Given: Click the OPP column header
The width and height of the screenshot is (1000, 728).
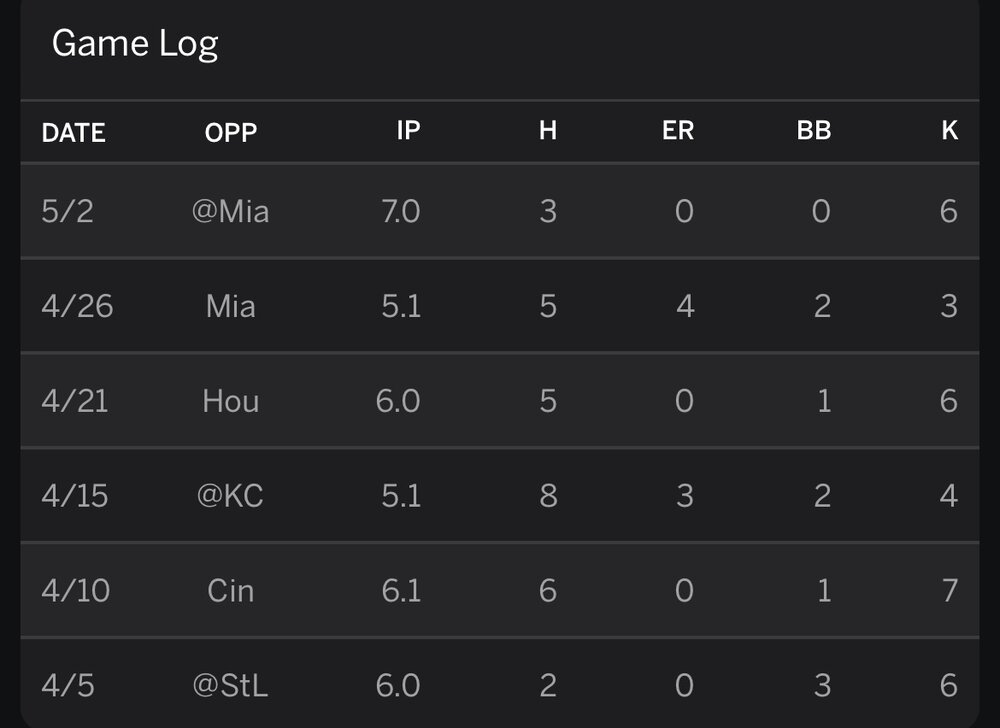Looking at the screenshot, I should [x=231, y=132].
